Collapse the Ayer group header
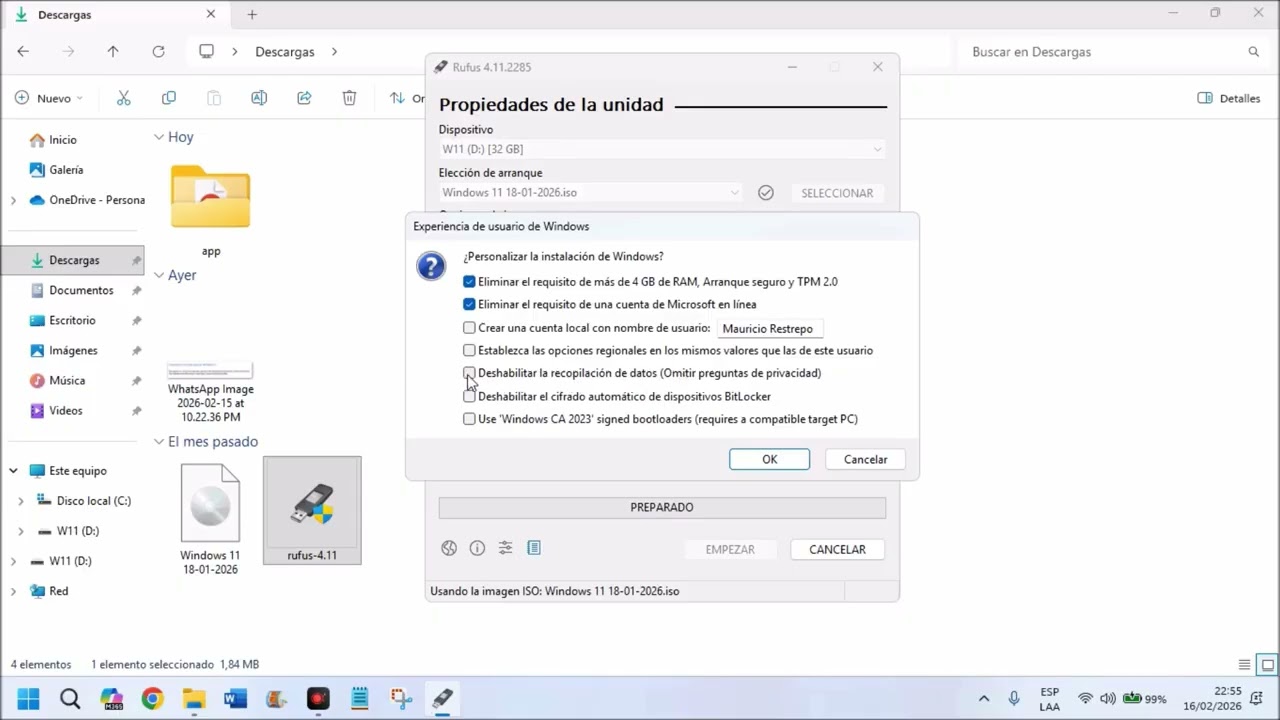The image size is (1280, 720). pos(159,275)
